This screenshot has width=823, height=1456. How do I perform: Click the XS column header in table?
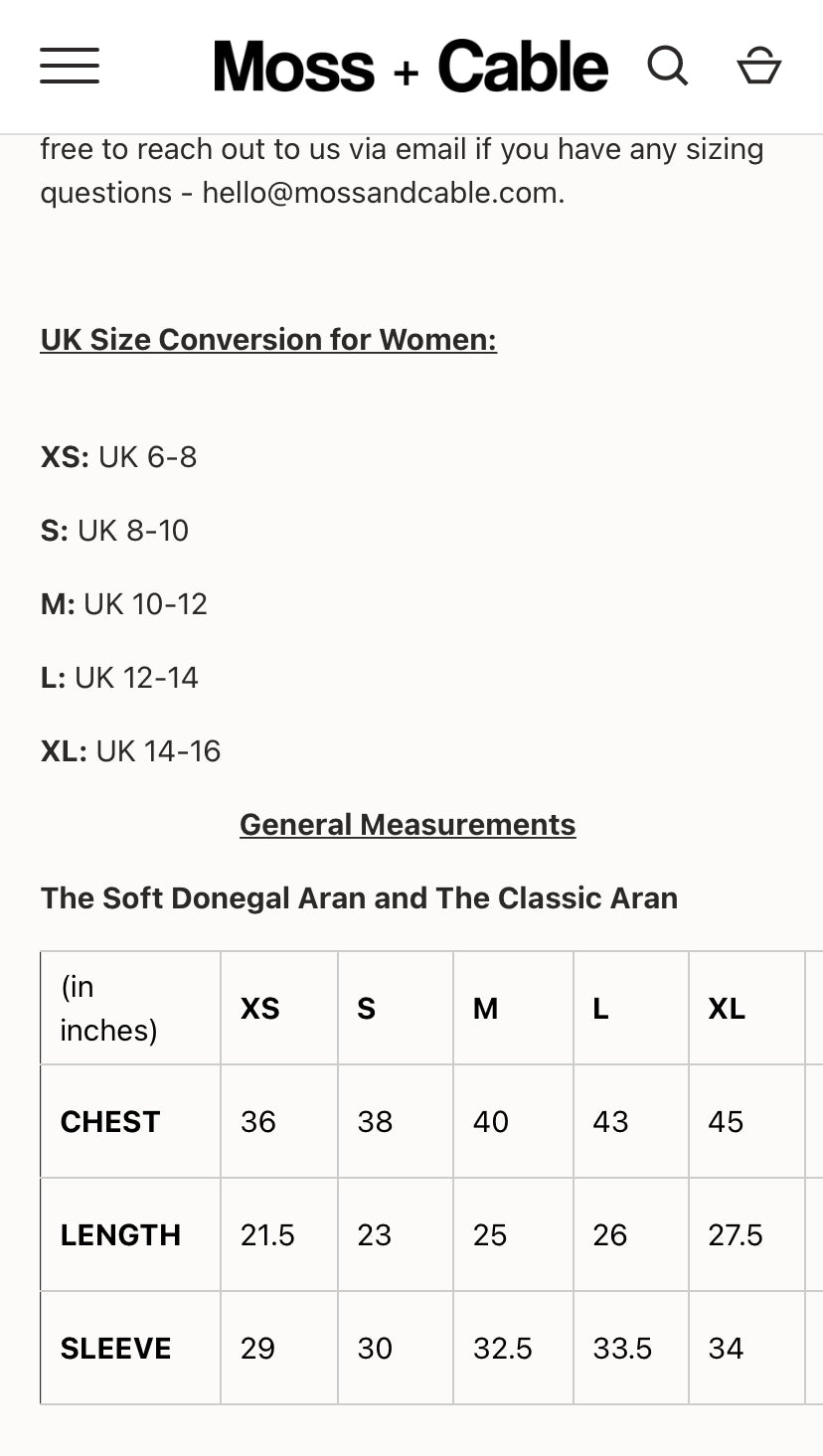[260, 1009]
